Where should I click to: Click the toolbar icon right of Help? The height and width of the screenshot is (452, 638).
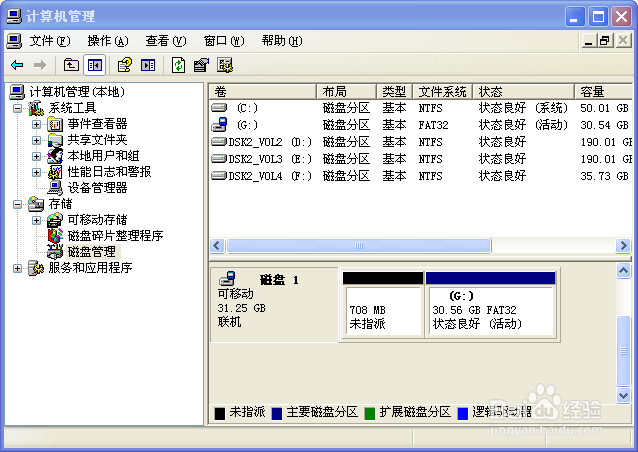pos(148,65)
